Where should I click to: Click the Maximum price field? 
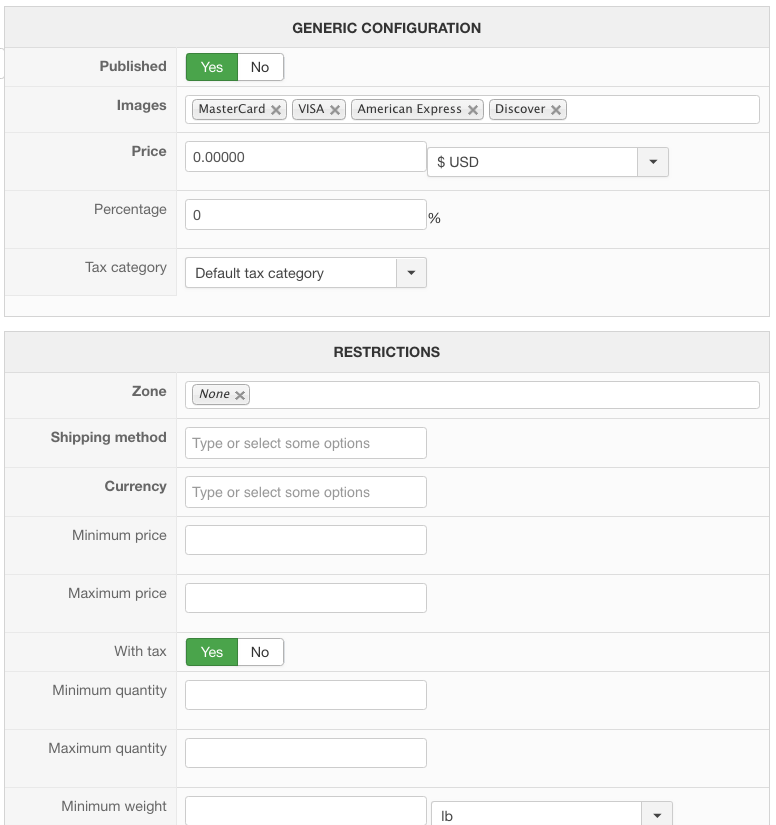[306, 598]
